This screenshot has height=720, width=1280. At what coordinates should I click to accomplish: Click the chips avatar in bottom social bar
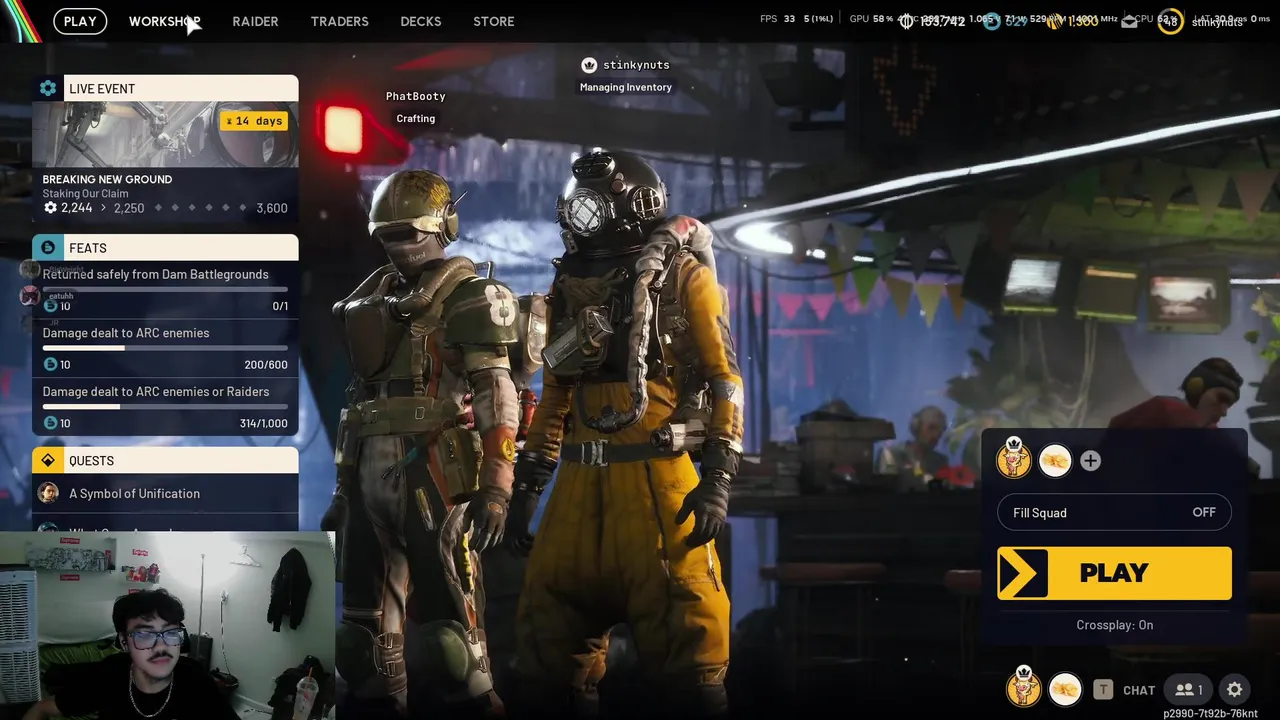pos(1065,689)
